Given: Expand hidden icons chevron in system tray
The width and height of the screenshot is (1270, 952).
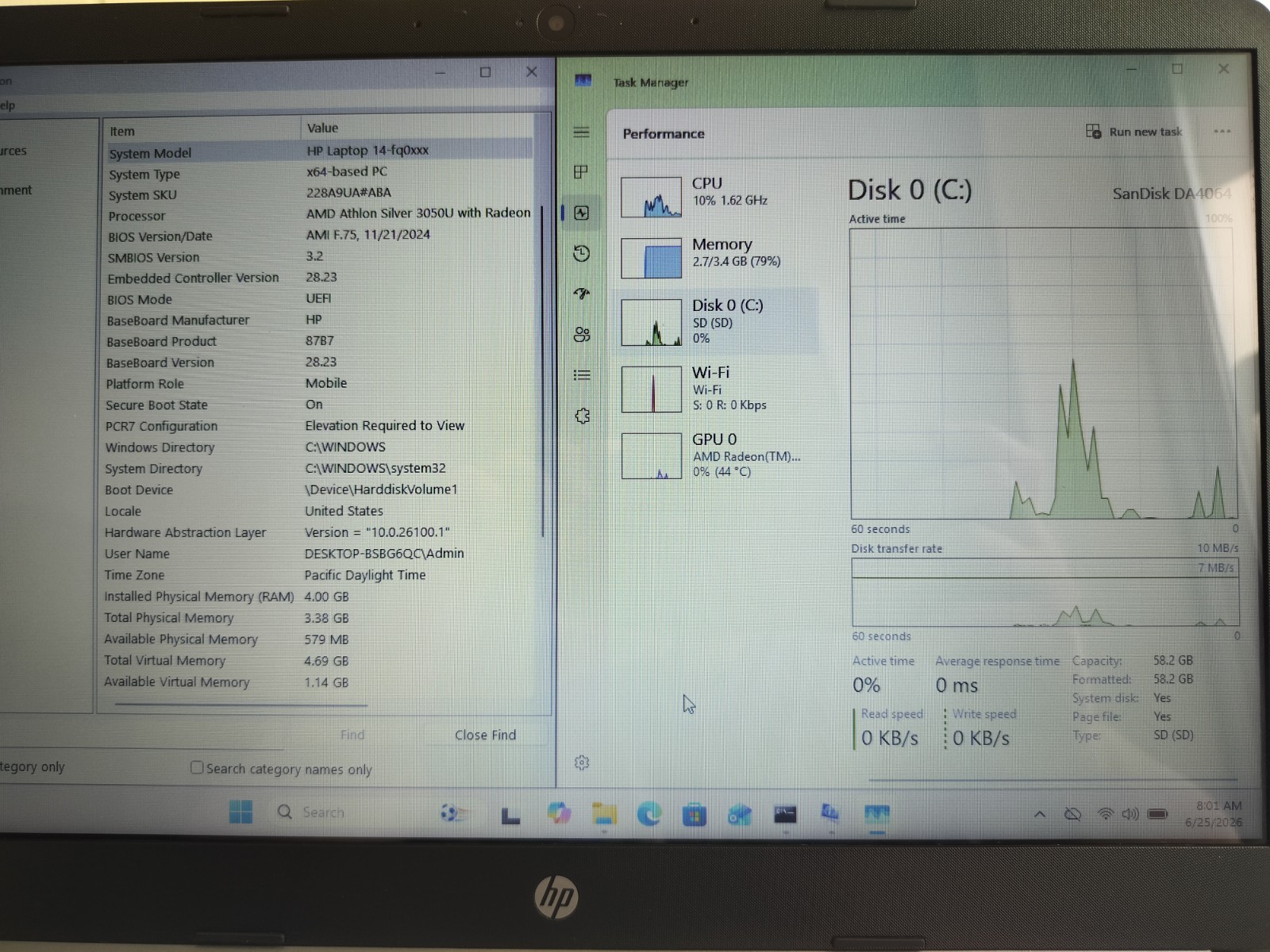Looking at the screenshot, I should coord(1040,815).
